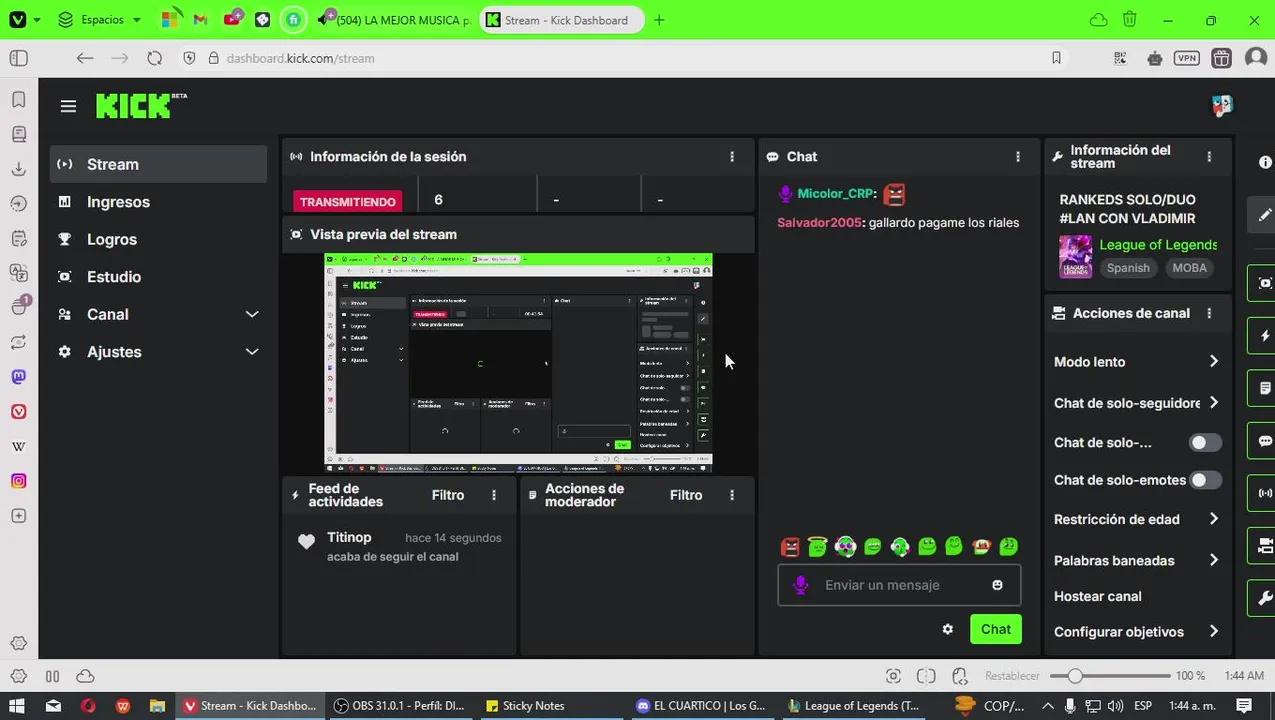Open Mastodon web panel in sidebar
This screenshot has height=720, width=1275.
click(18, 377)
